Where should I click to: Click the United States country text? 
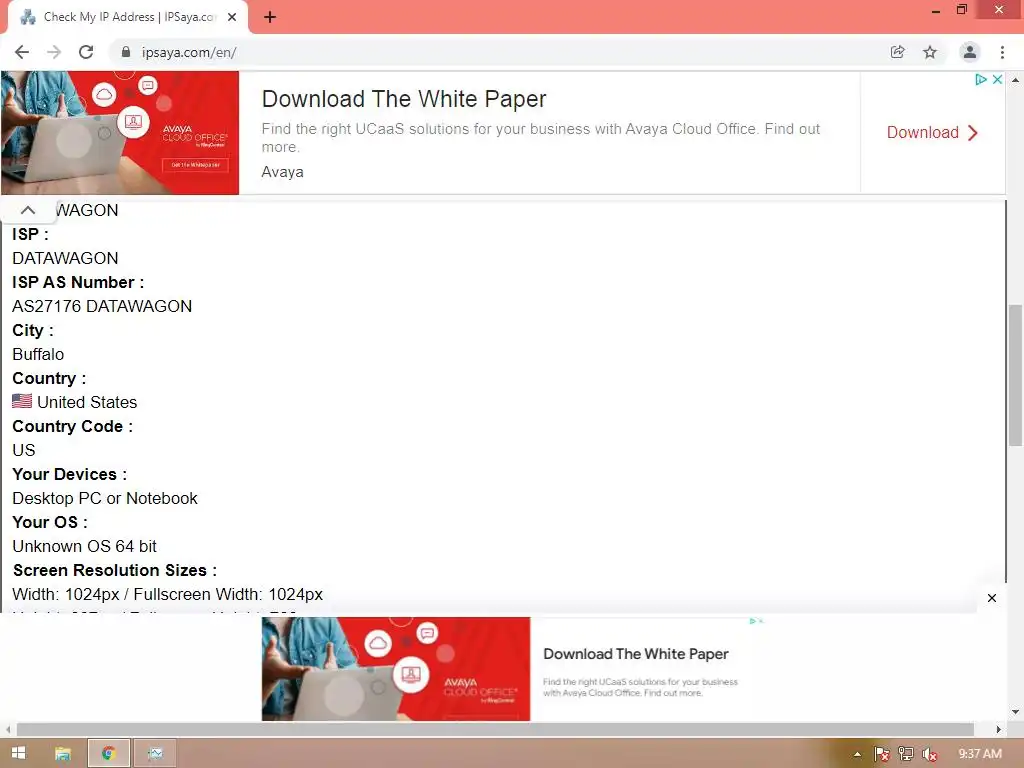tap(87, 402)
